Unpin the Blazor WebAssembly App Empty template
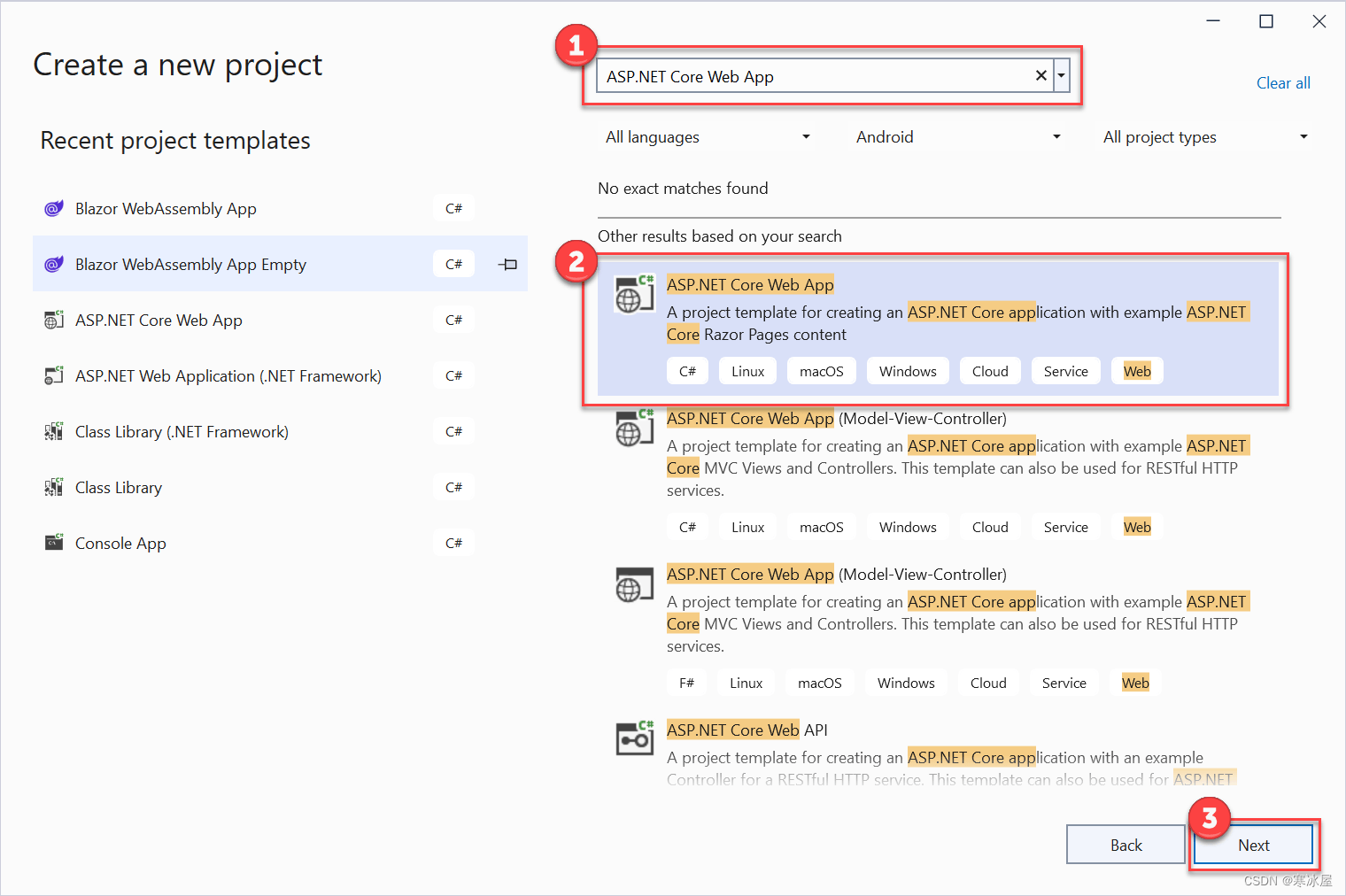 507,264
